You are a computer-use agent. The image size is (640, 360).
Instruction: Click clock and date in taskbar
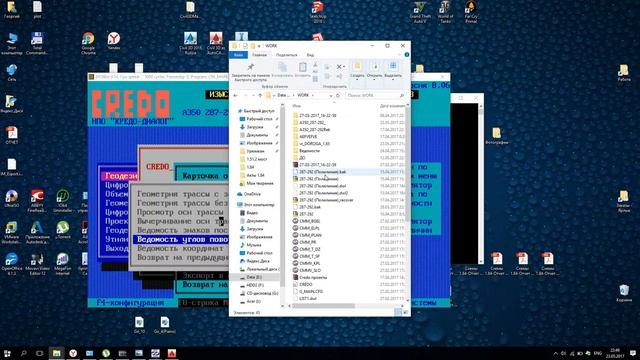(x=616, y=353)
